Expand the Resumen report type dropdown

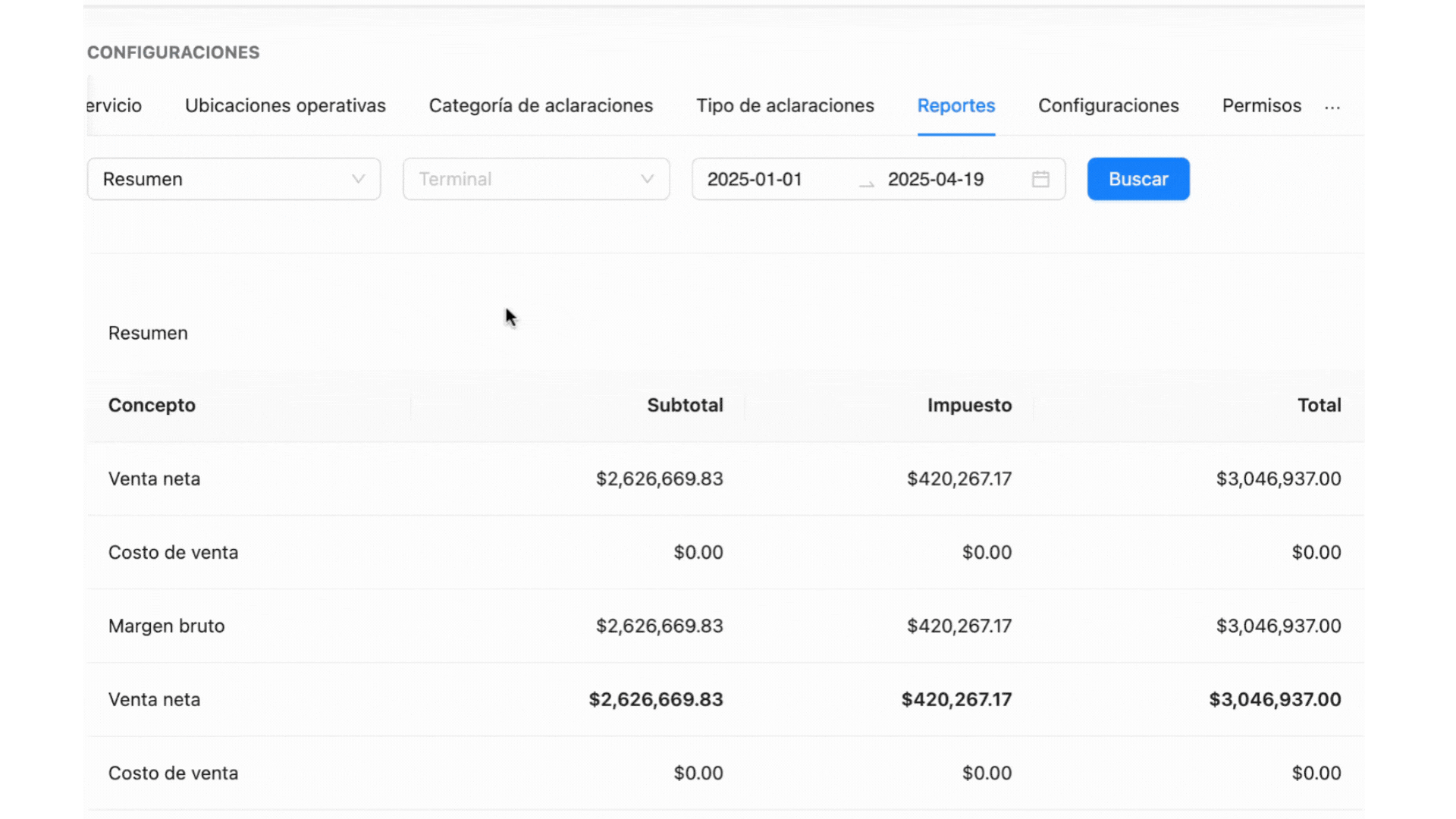234,179
